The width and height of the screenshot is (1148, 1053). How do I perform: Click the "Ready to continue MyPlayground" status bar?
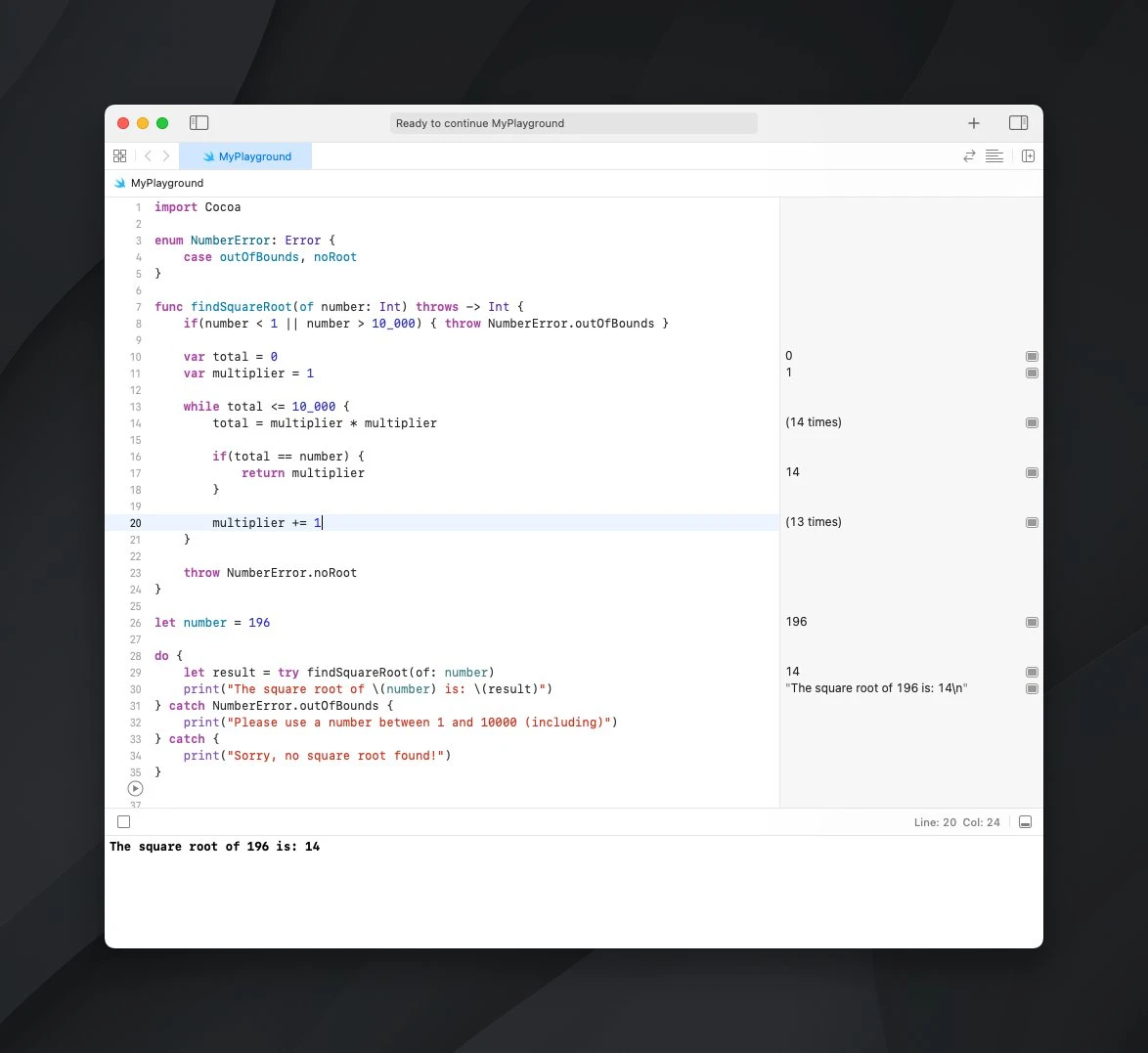pos(574,123)
